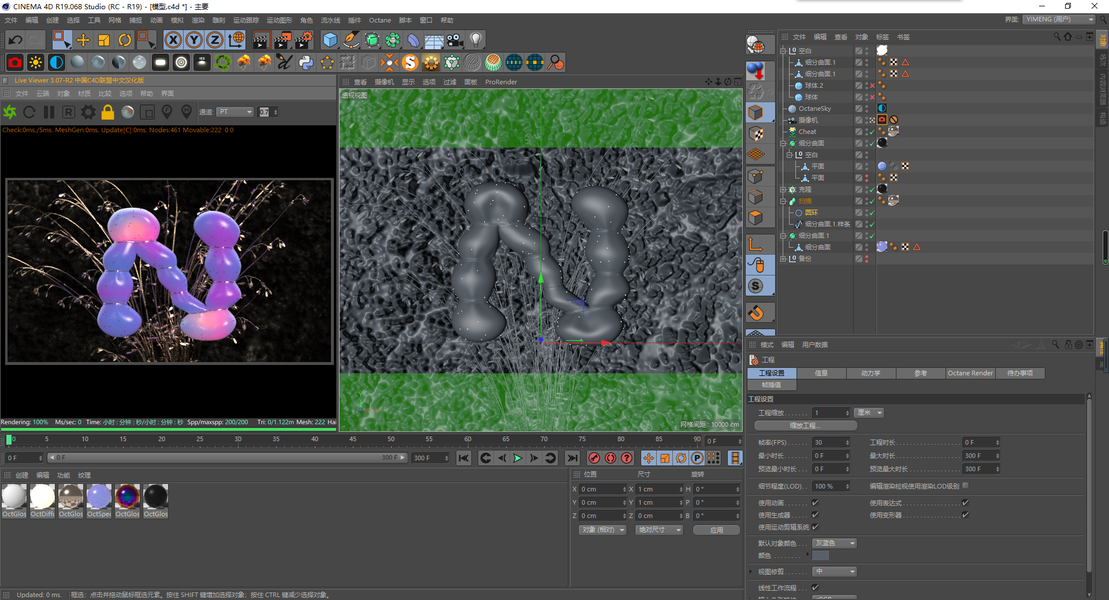The width and height of the screenshot is (1109, 600).
Task: Select the Rotate tool icon
Action: tap(124, 40)
